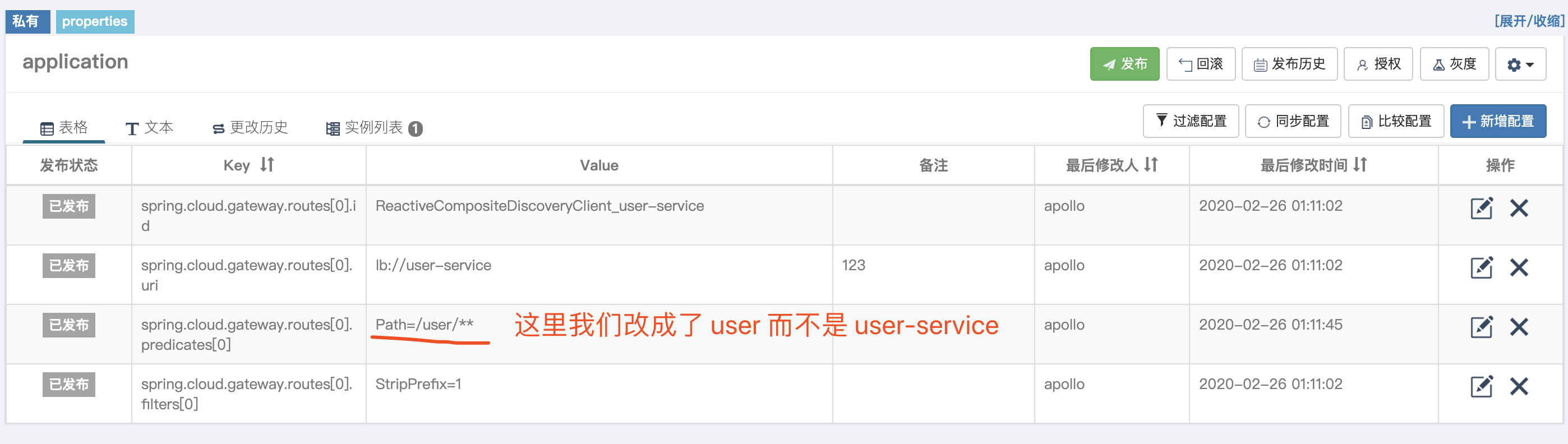
Task: Edit the spring.cloud.gateway.routes[0].id config entry
Action: [1482, 208]
